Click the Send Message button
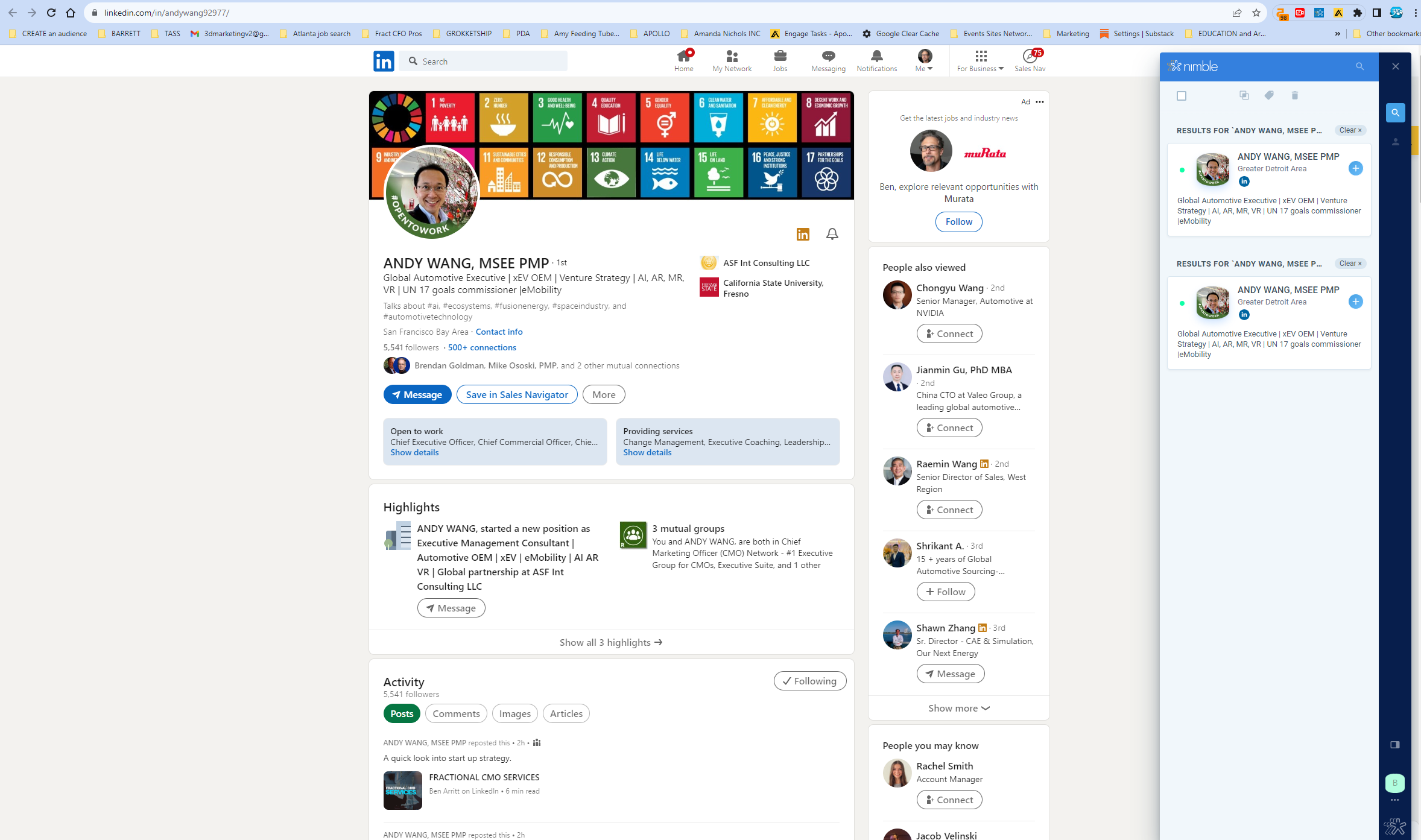The width and height of the screenshot is (1421, 840). click(416, 394)
